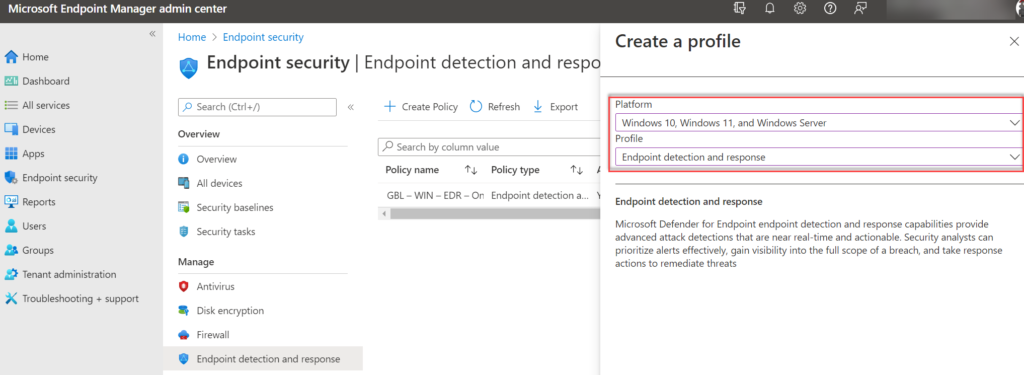
Task: Click the Search (Ctrl+/) box
Action: [x=257, y=106]
